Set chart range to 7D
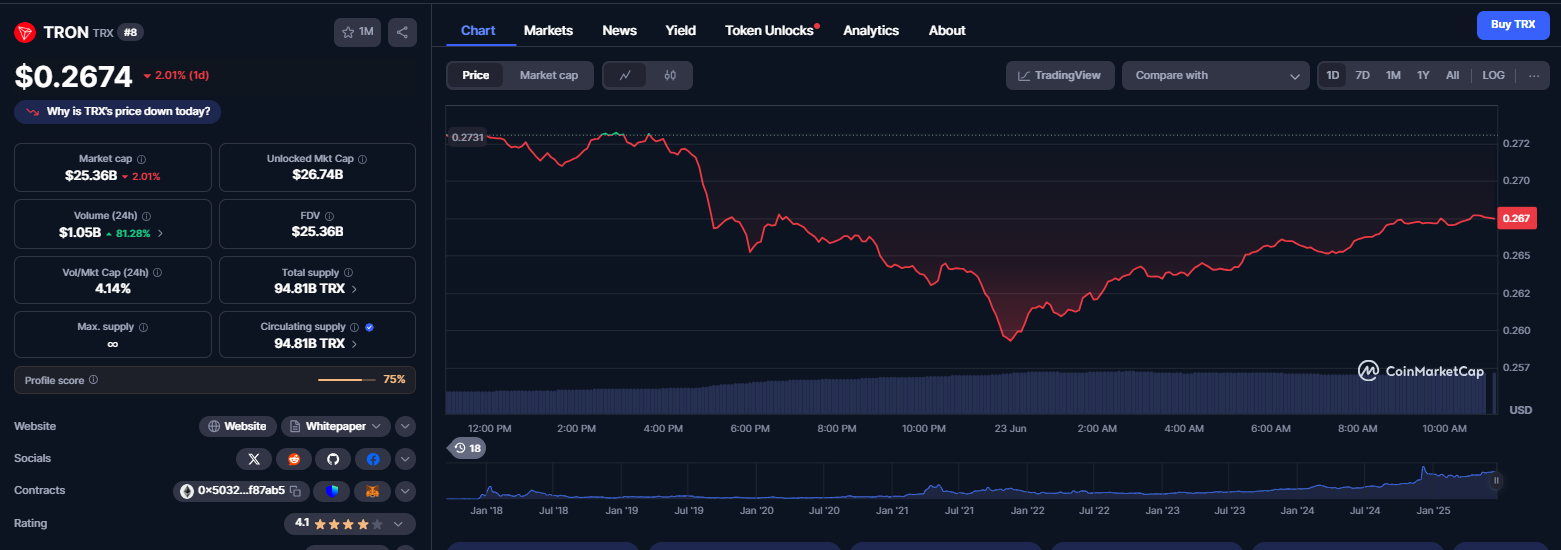 (x=1362, y=75)
